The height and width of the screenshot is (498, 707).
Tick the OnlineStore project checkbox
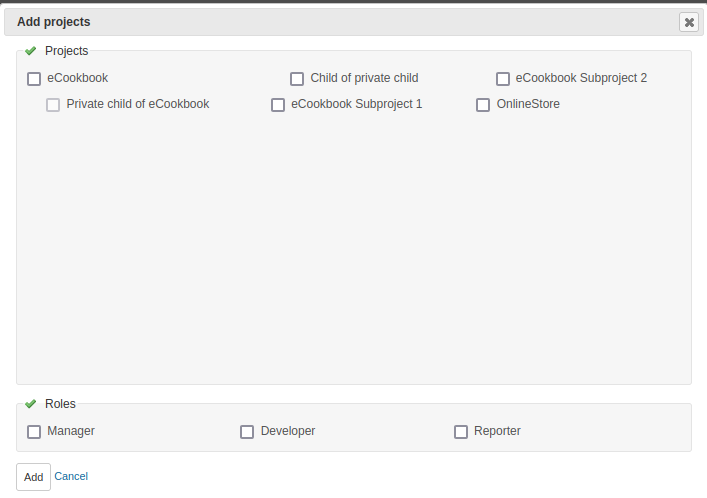coord(483,105)
